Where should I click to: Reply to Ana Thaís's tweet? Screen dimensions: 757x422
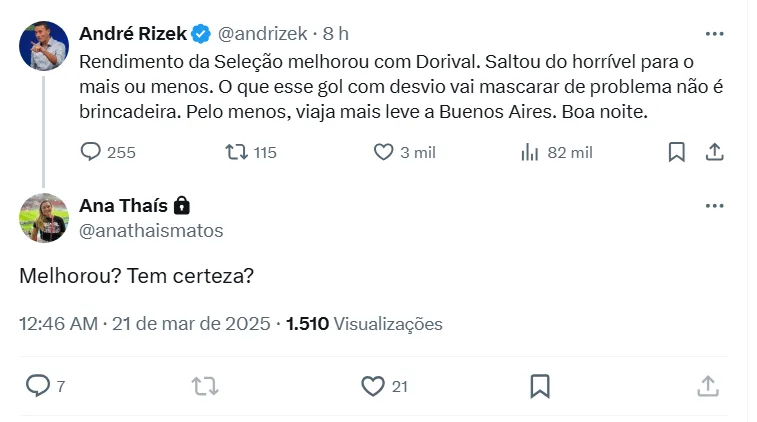click(x=37, y=386)
